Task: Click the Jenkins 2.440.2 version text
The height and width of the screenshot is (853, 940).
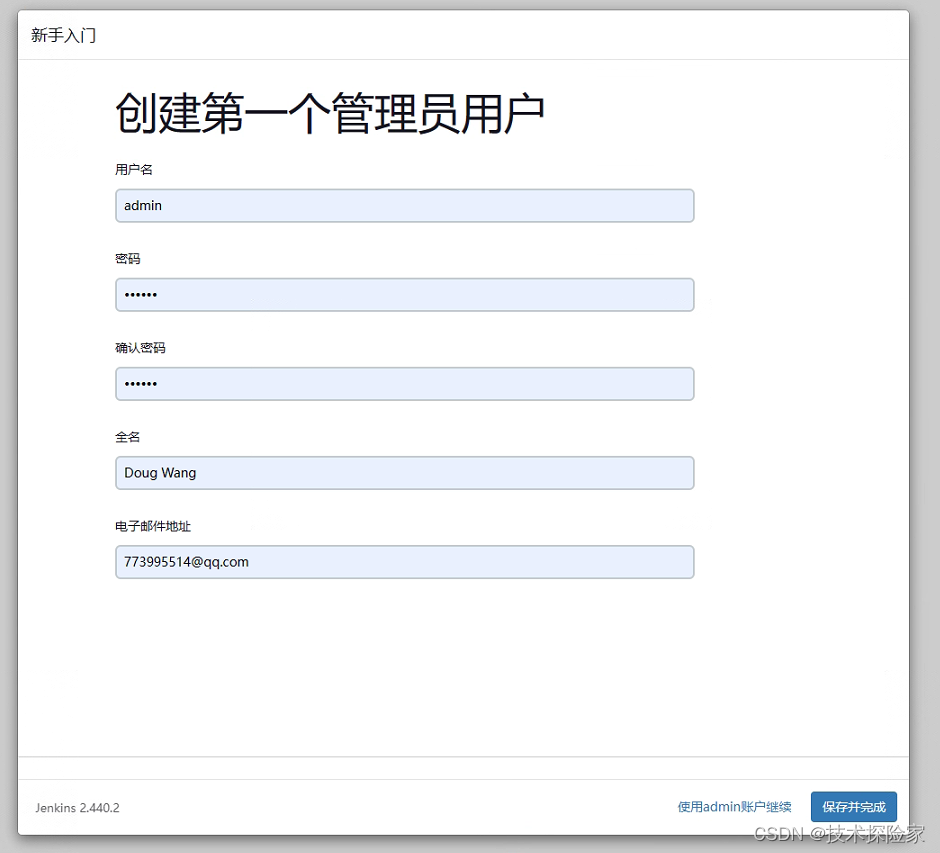Action: point(77,808)
